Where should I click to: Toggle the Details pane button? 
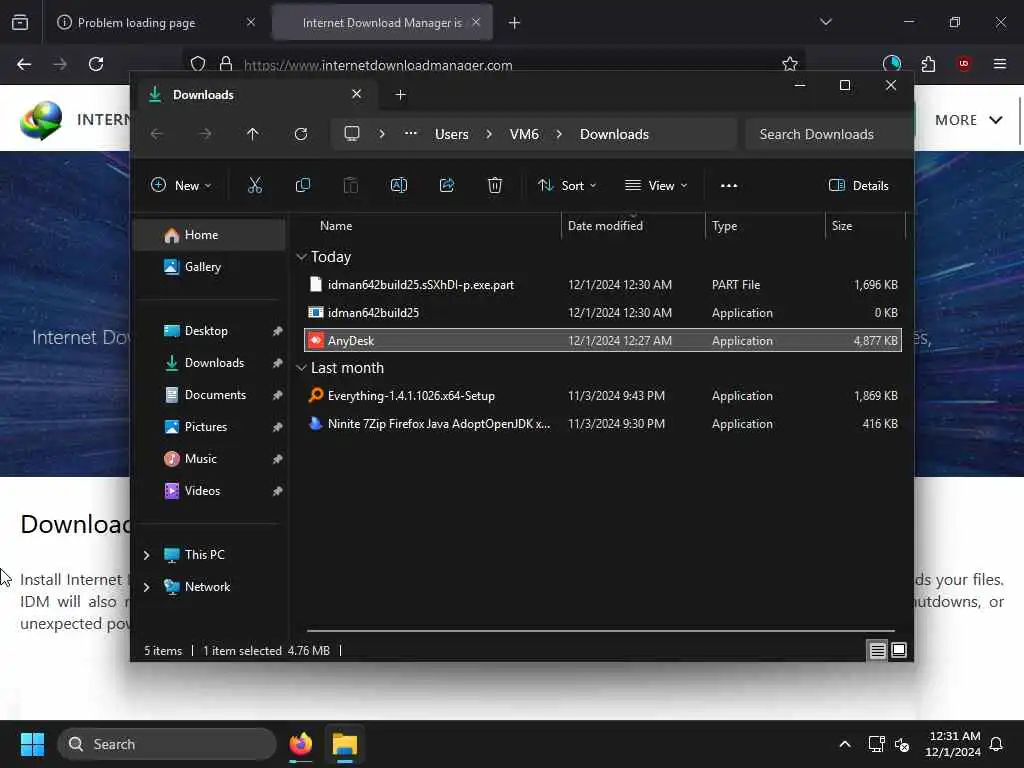[x=858, y=185]
